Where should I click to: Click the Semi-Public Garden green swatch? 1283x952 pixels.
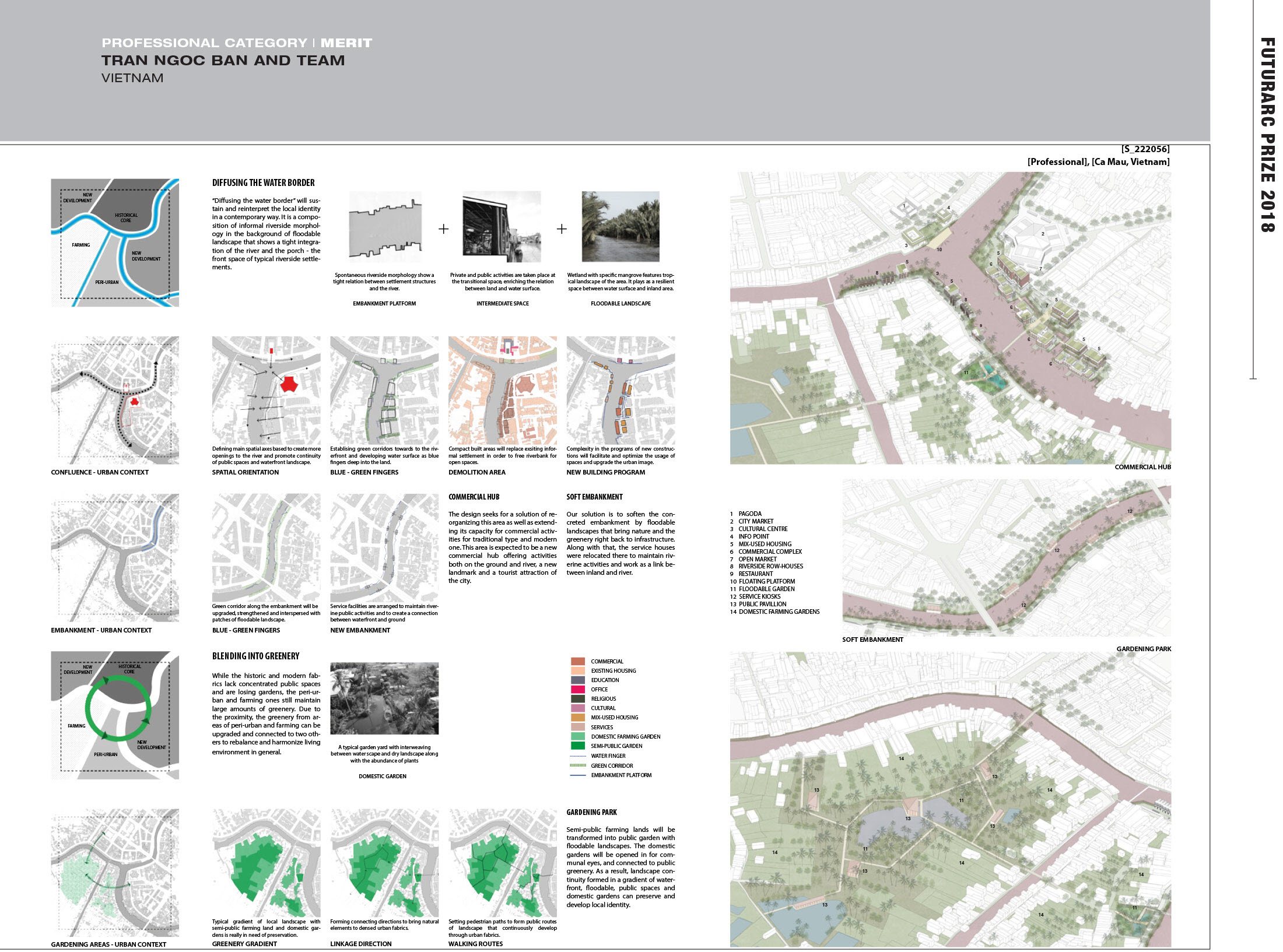tap(577, 746)
